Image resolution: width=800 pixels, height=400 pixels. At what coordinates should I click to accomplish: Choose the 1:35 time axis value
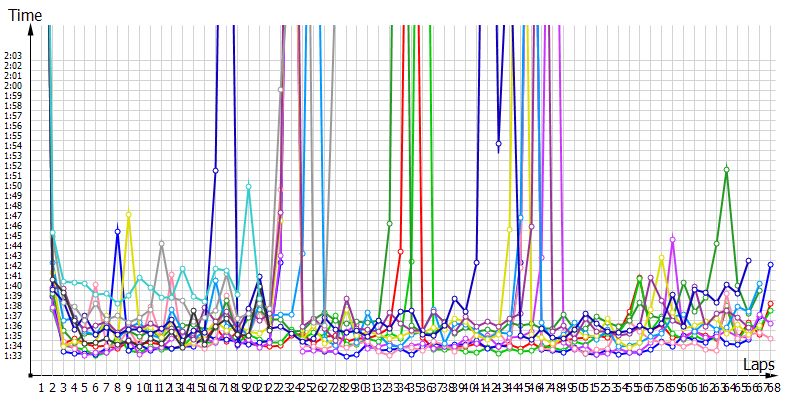tap(13, 336)
